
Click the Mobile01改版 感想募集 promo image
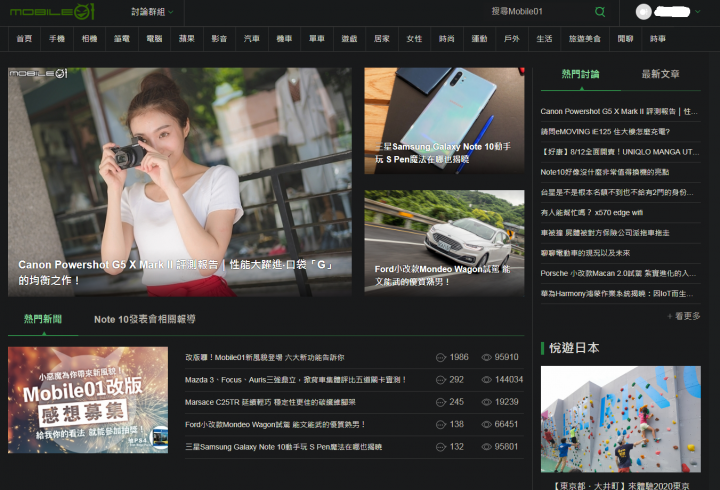[x=88, y=400]
